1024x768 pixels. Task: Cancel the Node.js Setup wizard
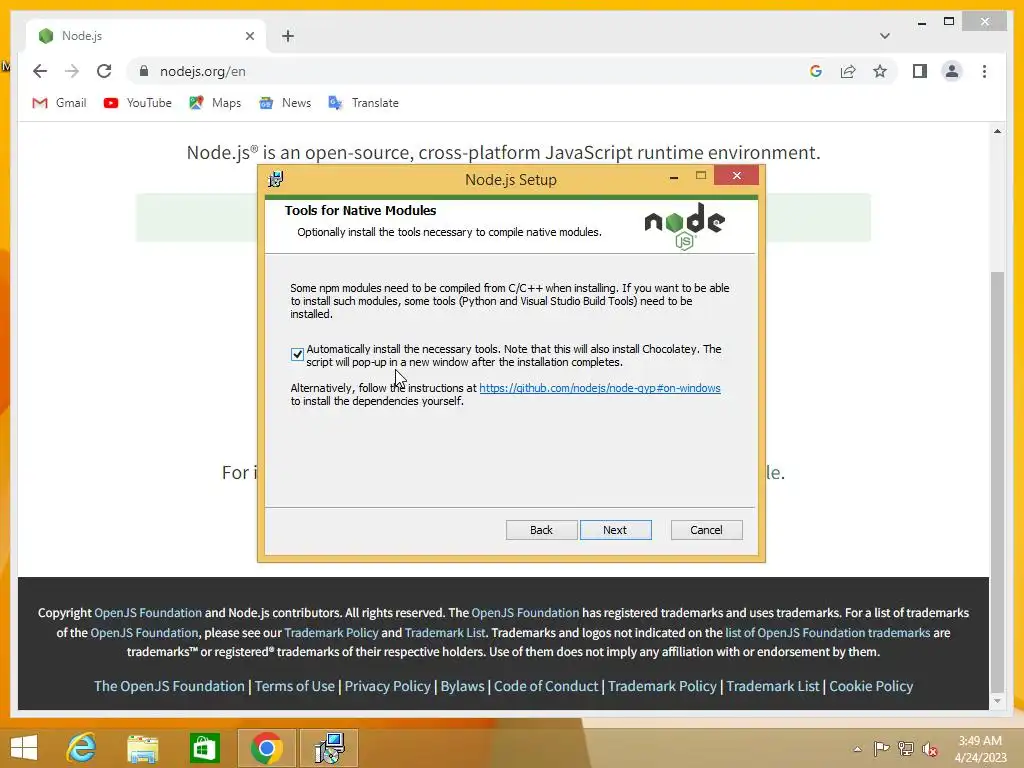click(x=707, y=530)
